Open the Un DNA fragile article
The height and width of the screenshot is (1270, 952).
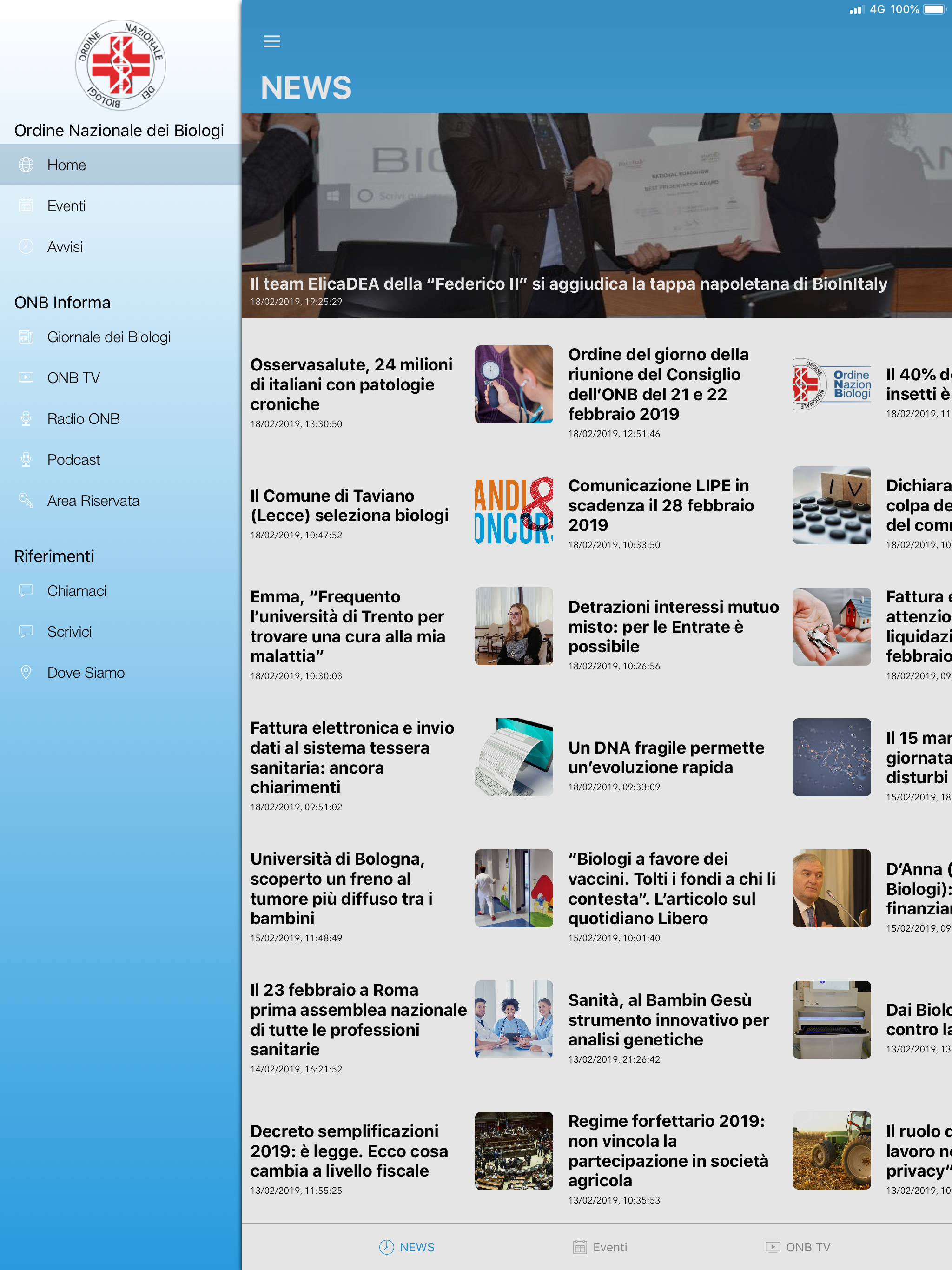pyautogui.click(x=666, y=757)
